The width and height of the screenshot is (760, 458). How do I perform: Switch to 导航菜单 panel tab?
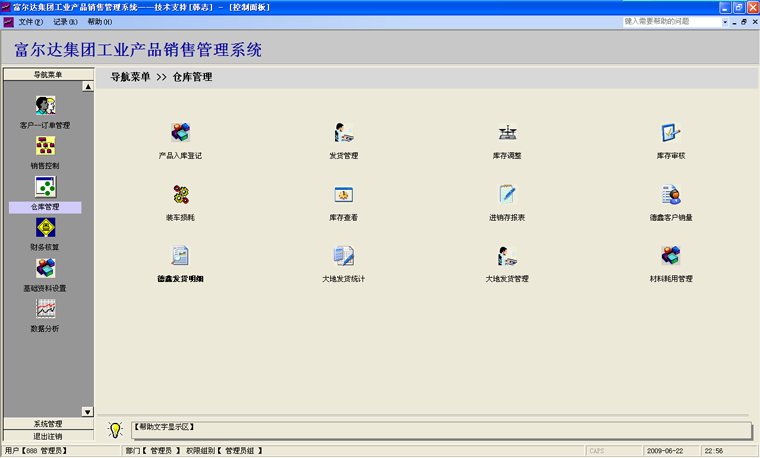pyautogui.click(x=48, y=74)
